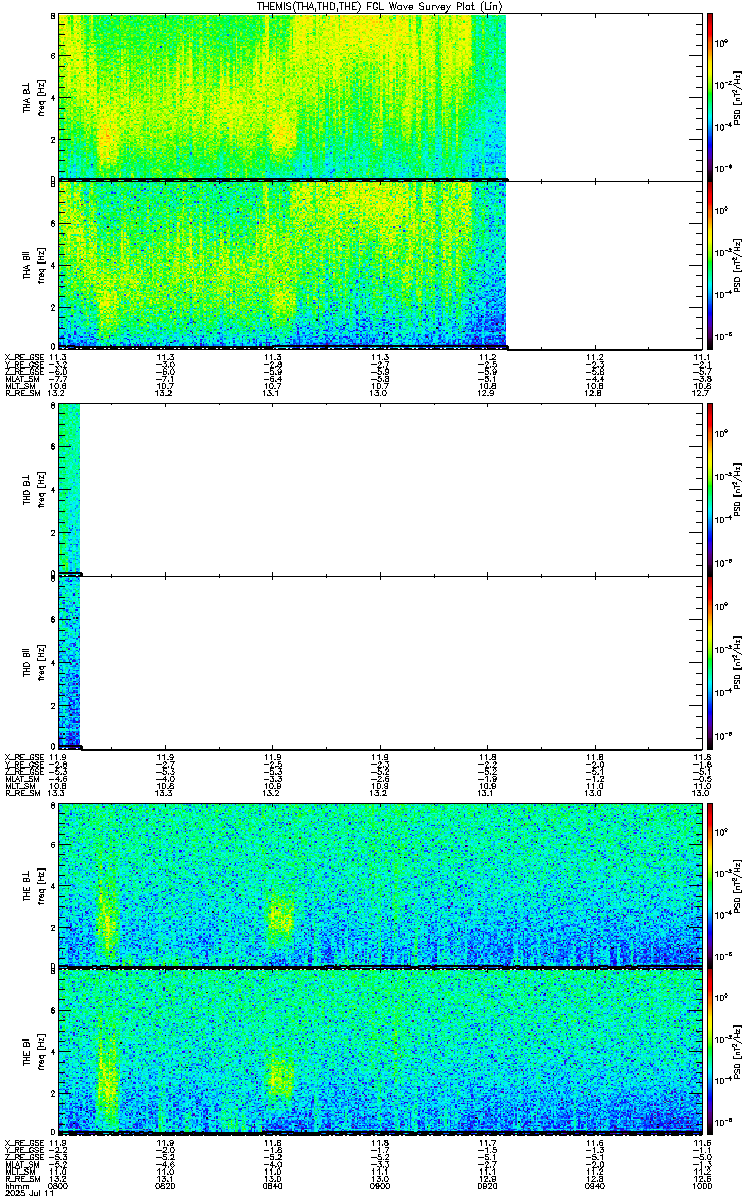Click the 0820 time label on the bottom axis

166,1184
